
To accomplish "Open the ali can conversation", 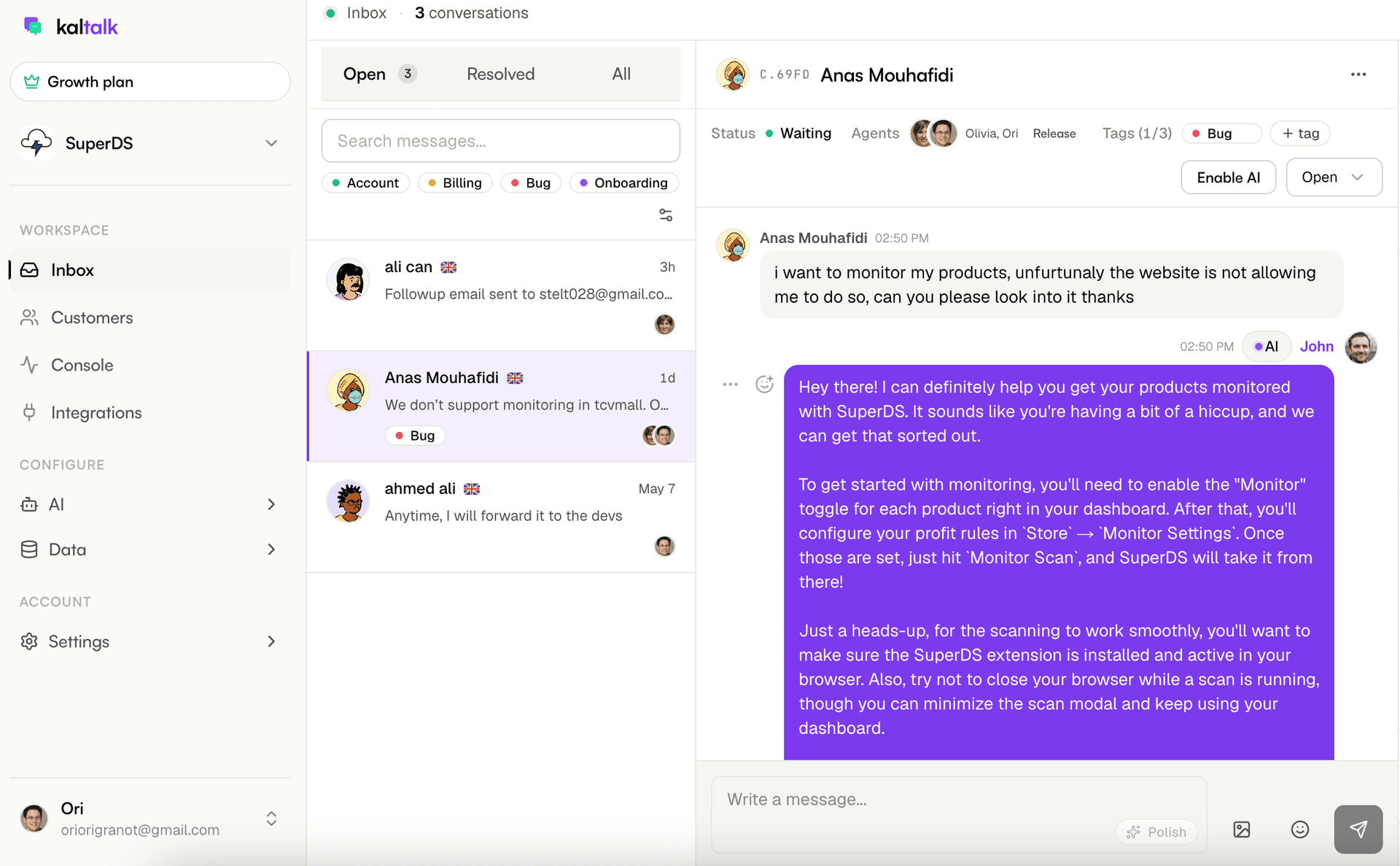I will pos(500,295).
